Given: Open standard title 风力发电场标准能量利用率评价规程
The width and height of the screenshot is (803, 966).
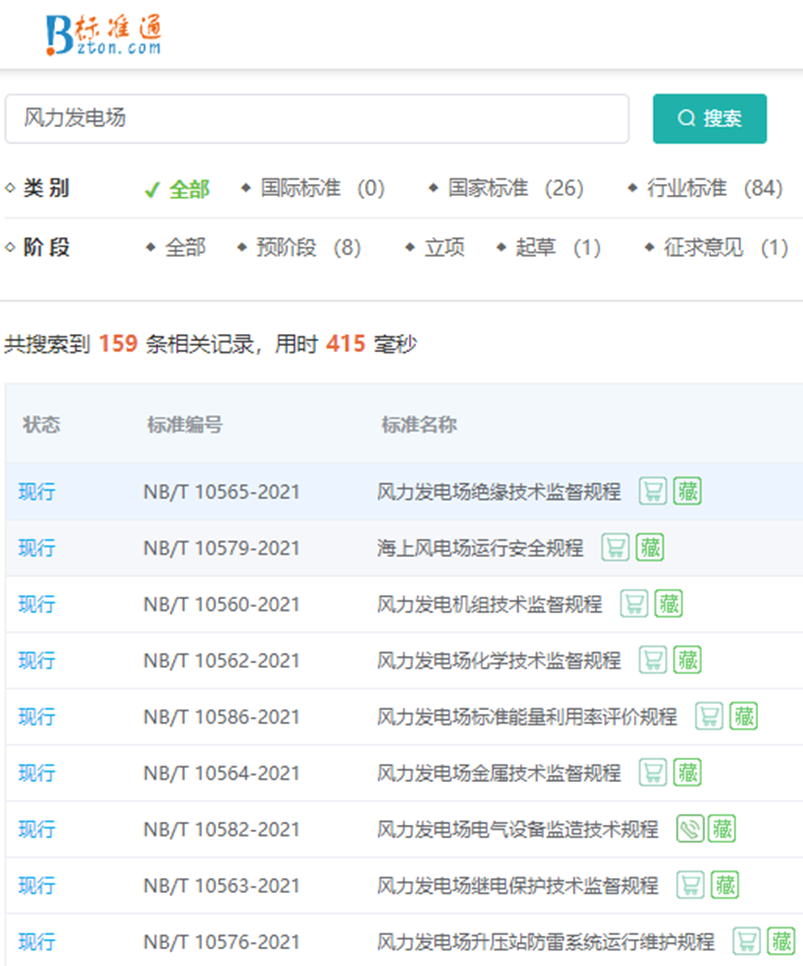Looking at the screenshot, I should (528, 716).
